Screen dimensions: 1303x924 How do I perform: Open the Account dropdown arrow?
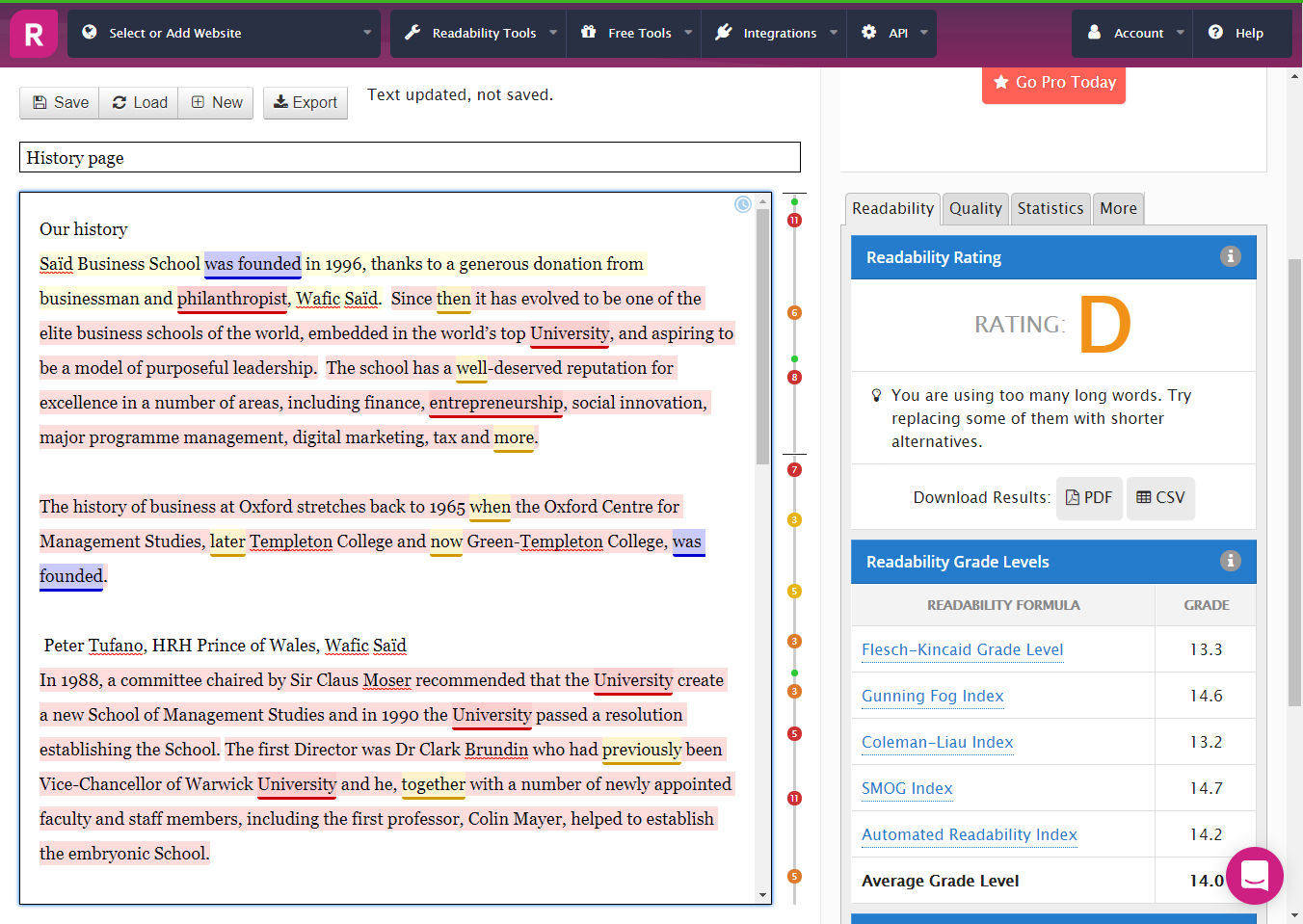click(x=1181, y=33)
